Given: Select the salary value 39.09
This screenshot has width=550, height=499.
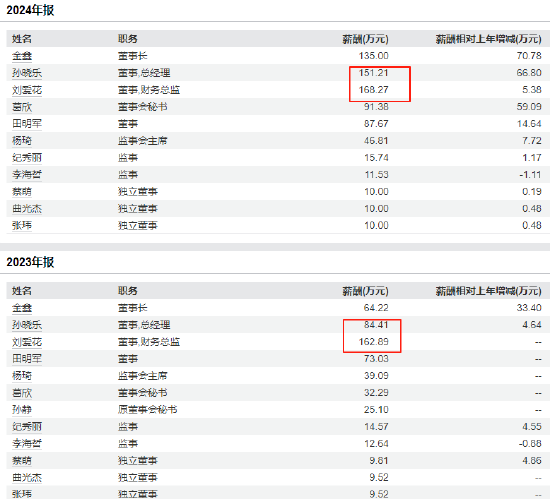Looking at the screenshot, I should (x=376, y=376).
